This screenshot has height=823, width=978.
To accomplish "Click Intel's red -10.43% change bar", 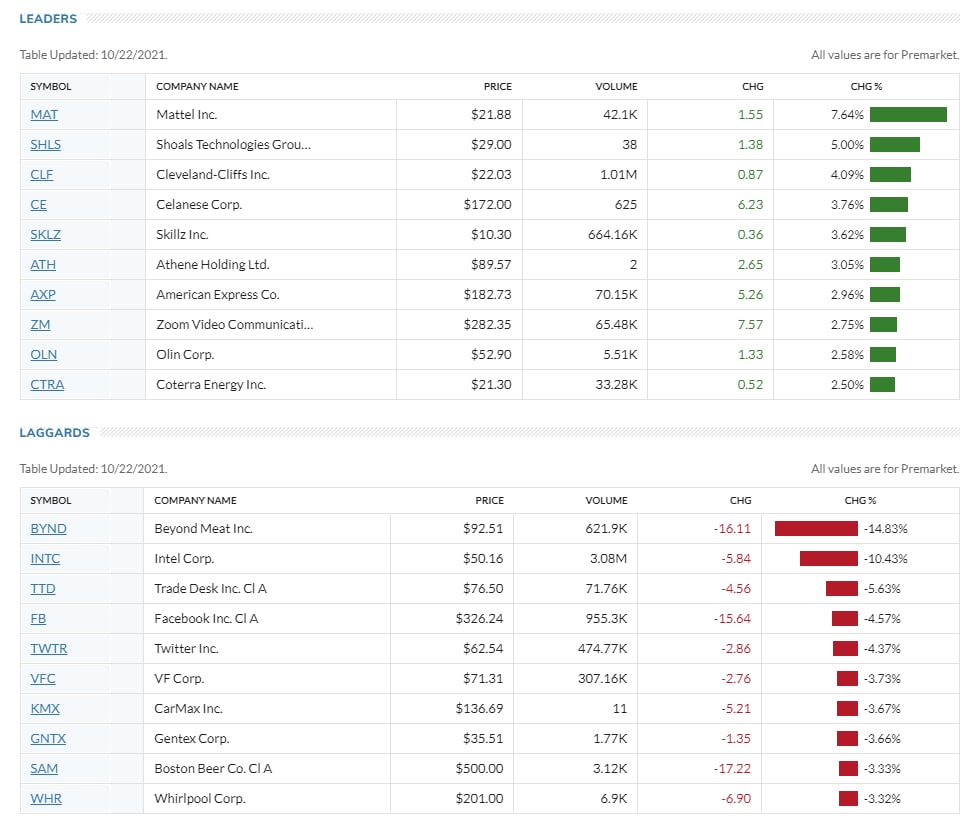I will pyautogui.click(x=828, y=558).
